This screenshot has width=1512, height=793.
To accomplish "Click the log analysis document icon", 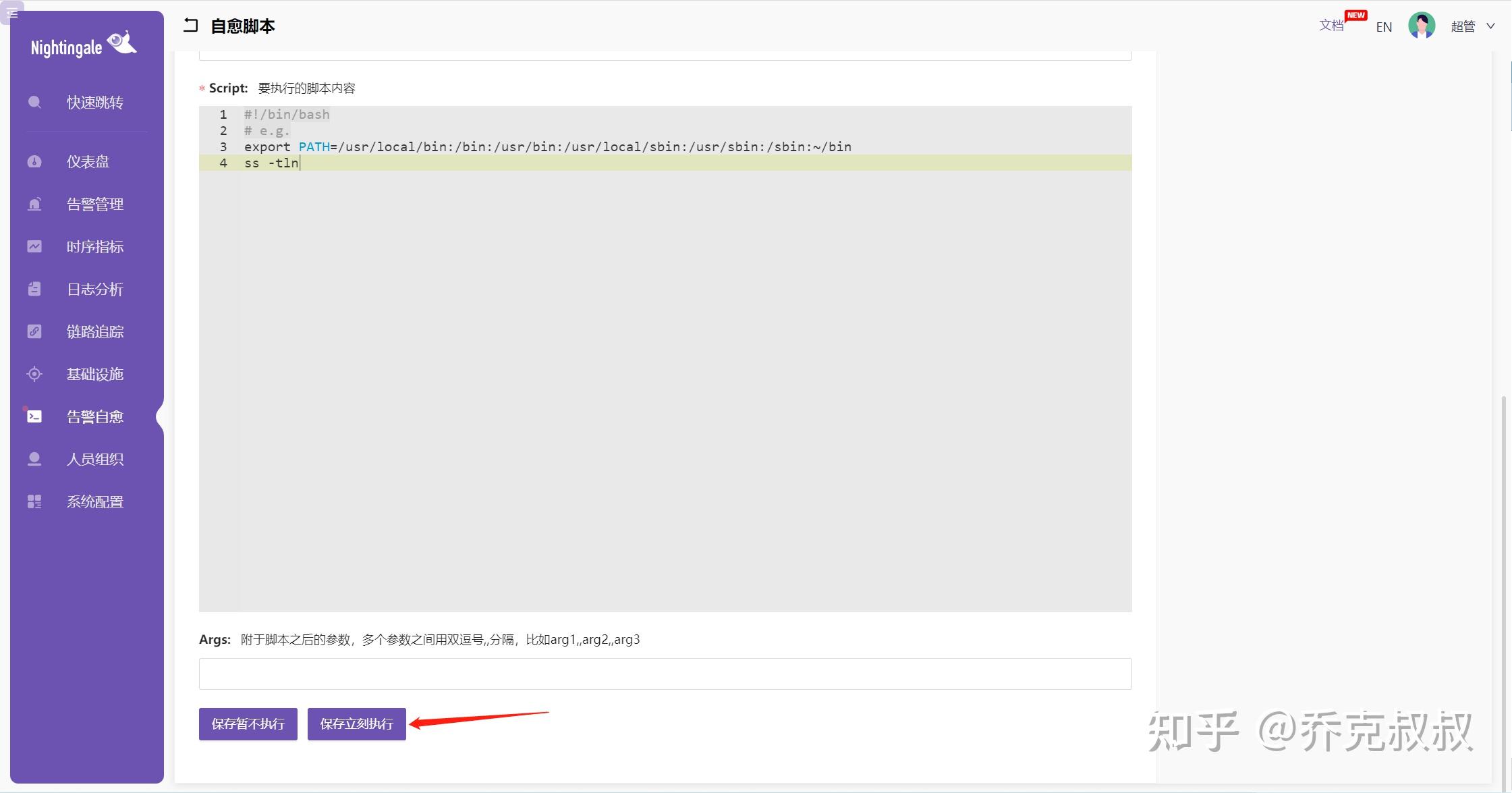I will (34, 290).
